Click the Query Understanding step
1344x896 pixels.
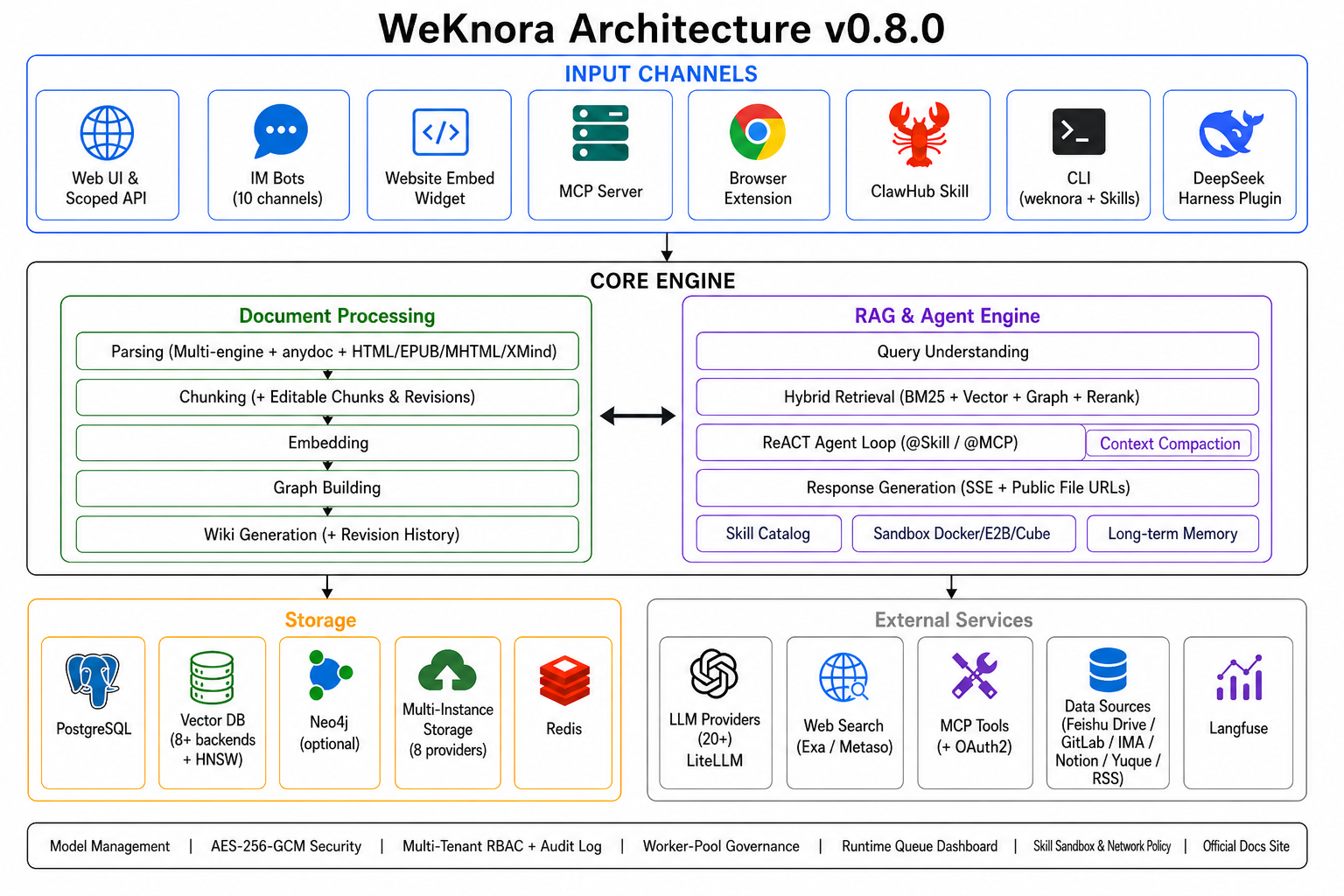coord(977,352)
